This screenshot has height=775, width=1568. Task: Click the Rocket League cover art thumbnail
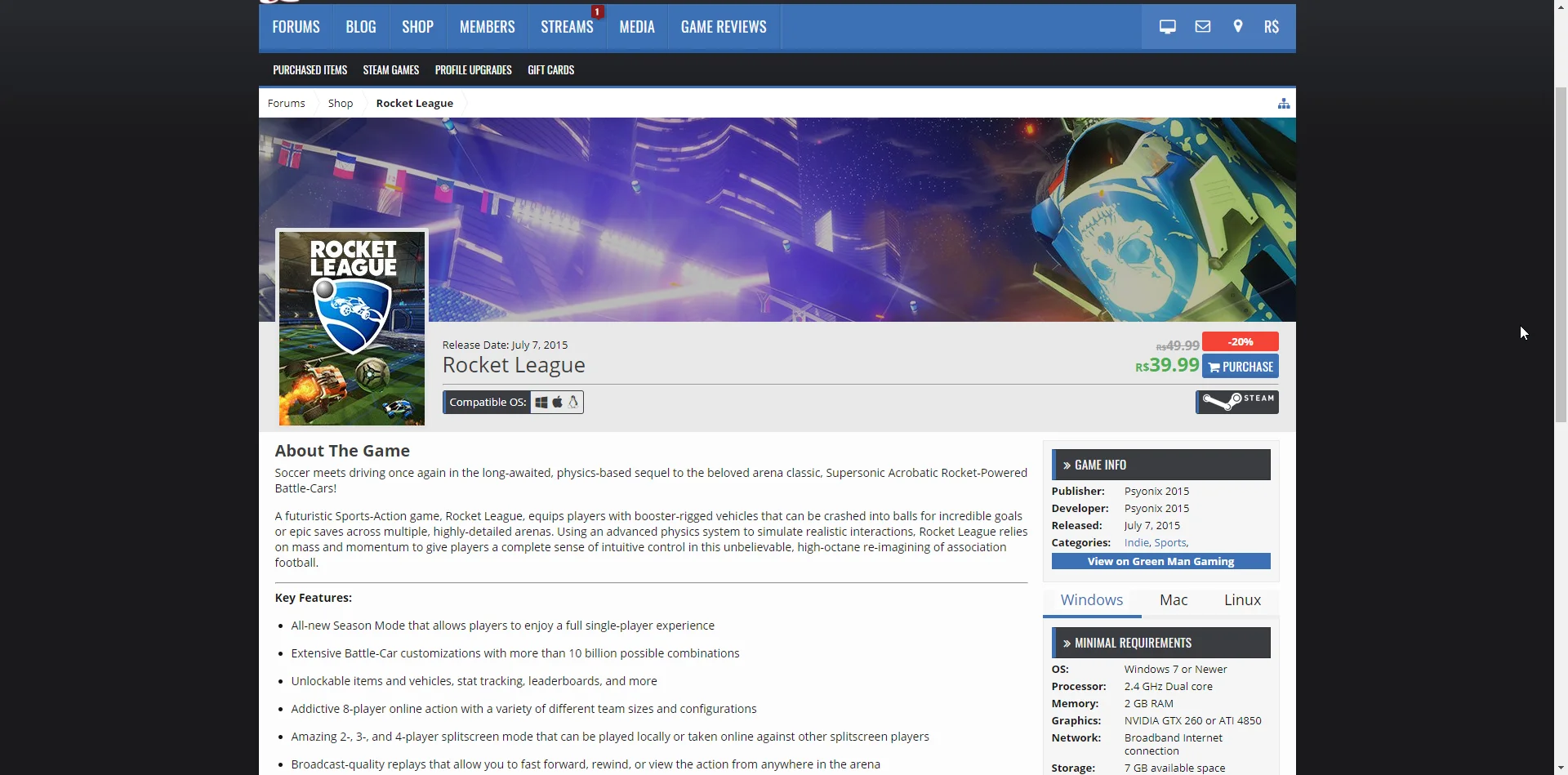click(x=351, y=327)
